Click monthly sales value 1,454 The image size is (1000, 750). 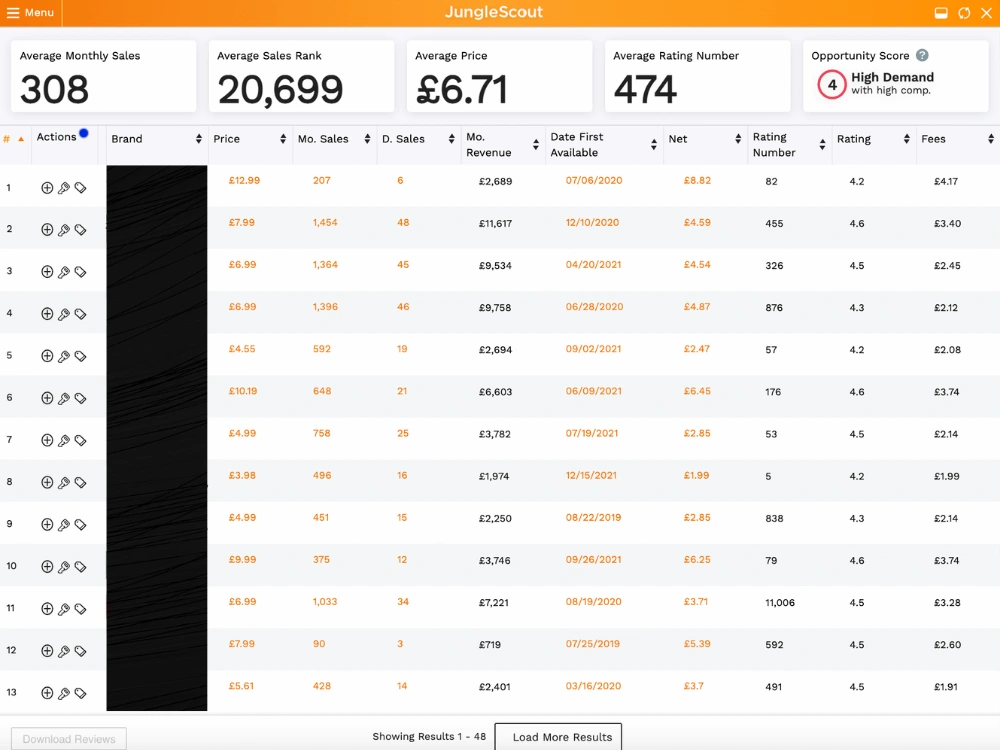[325, 223]
